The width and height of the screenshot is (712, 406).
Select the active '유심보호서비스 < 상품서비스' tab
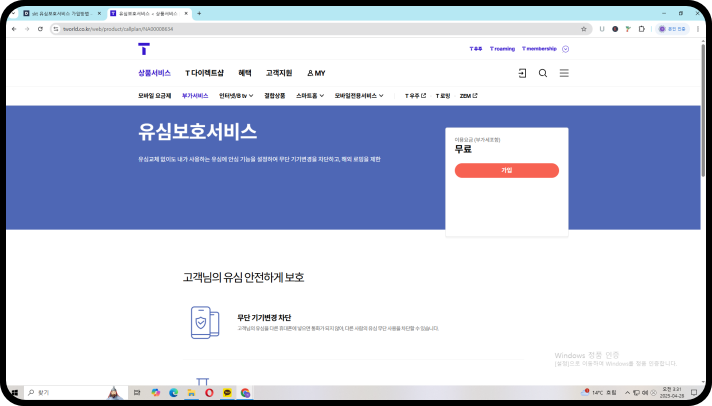coord(149,14)
